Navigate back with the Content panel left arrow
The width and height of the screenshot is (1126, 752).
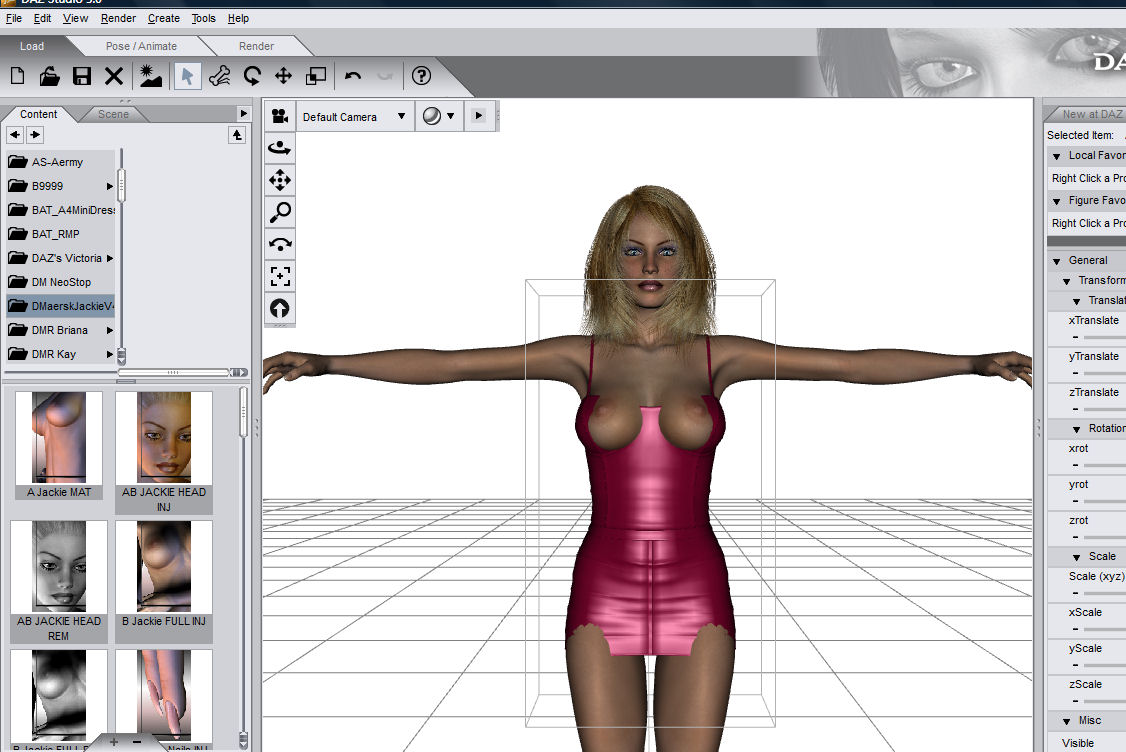tap(15, 135)
